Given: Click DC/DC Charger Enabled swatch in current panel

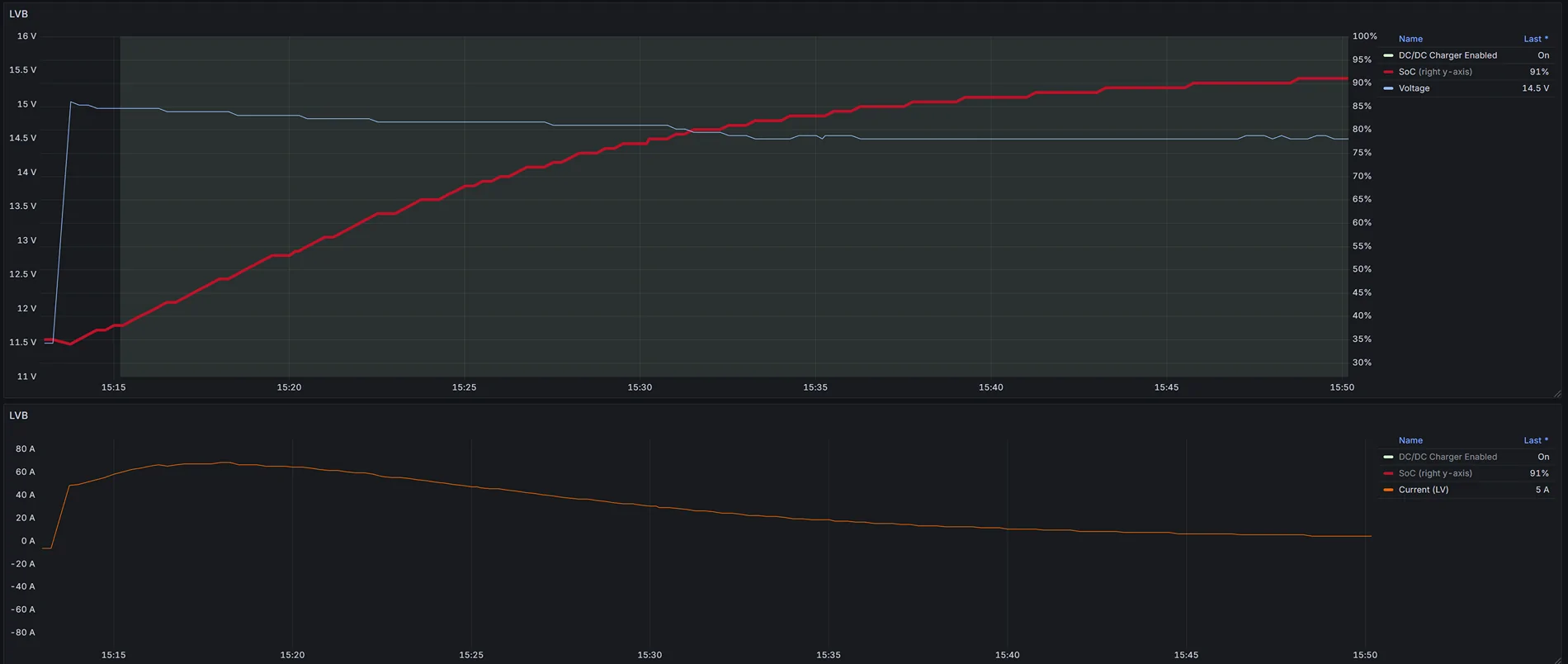Looking at the screenshot, I should pyautogui.click(x=1388, y=457).
